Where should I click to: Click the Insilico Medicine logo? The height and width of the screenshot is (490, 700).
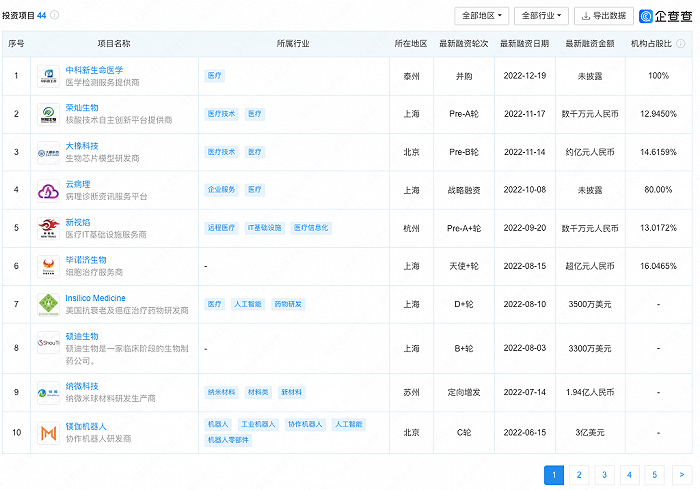(x=49, y=304)
